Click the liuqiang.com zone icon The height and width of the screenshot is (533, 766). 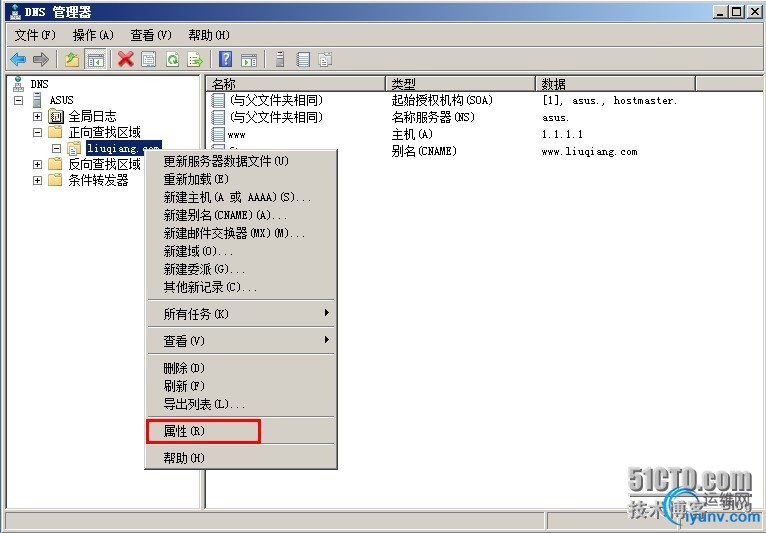pos(74,148)
